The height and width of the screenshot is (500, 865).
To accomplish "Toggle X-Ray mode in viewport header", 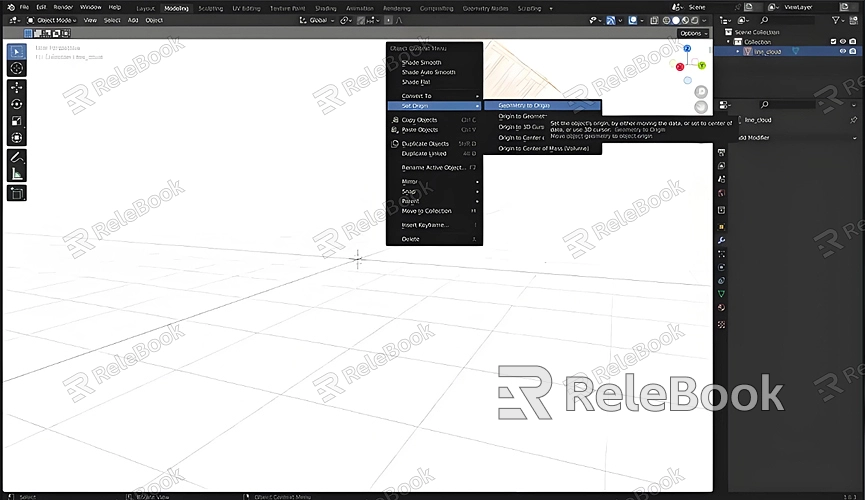I will pos(654,20).
